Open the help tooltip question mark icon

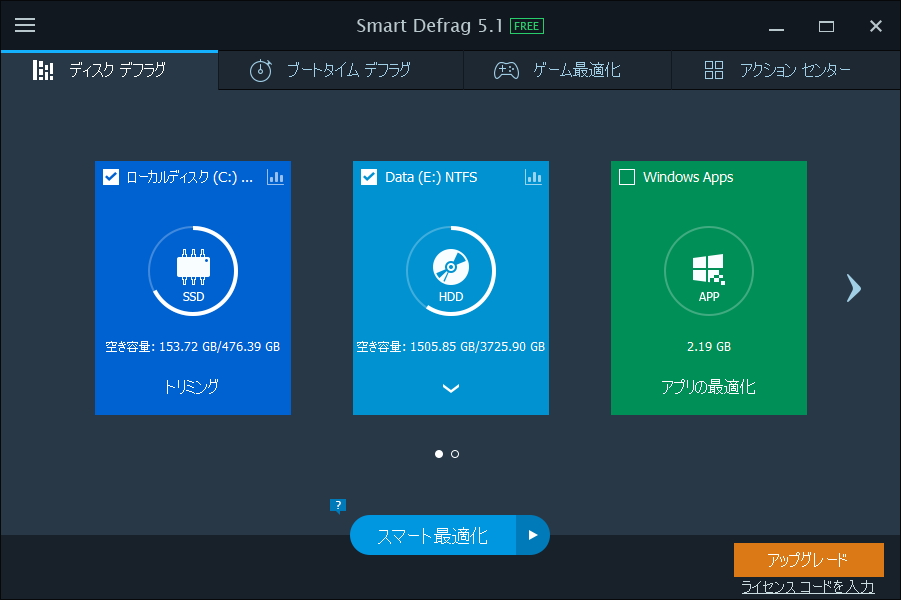[x=337, y=506]
